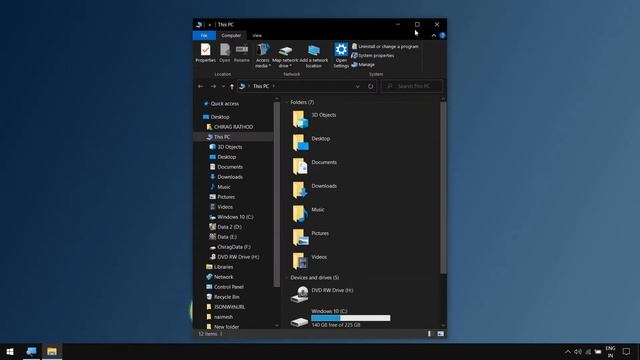The height and width of the screenshot is (360, 640).
Task: Go up one folder level
Action: pyautogui.click(x=232, y=86)
